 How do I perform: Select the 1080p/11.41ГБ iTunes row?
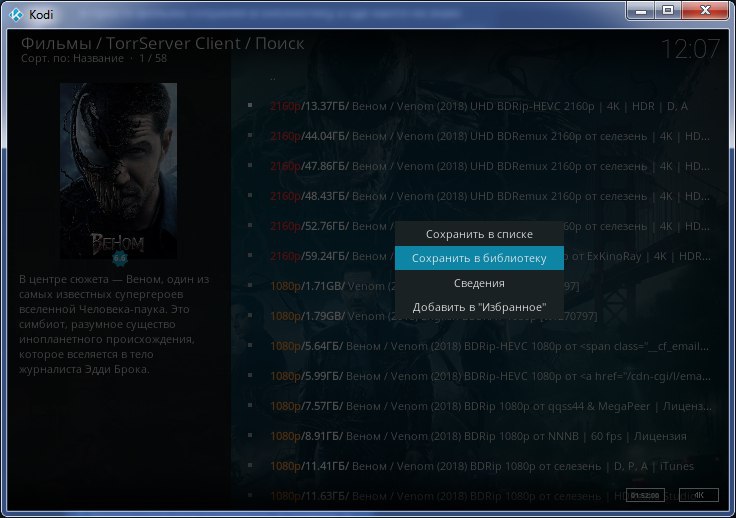pos(479,466)
